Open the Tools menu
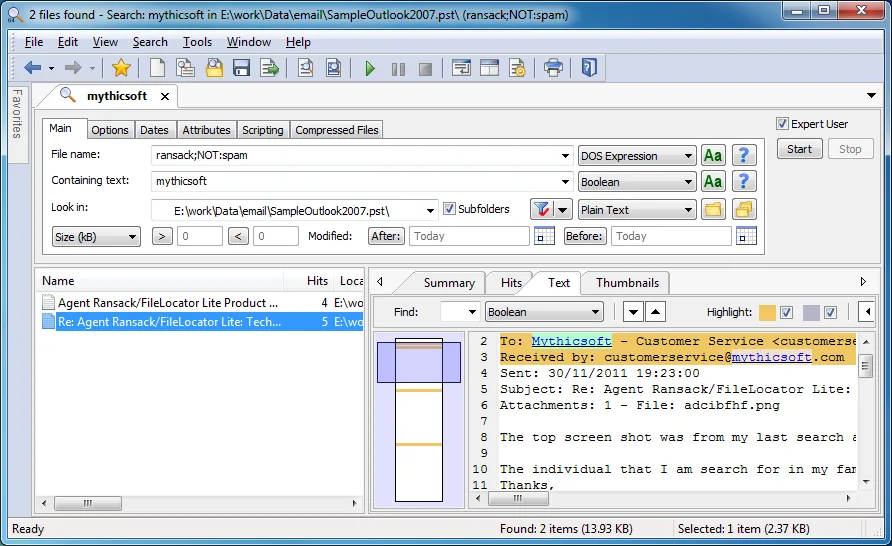The image size is (892, 546). pos(197,42)
